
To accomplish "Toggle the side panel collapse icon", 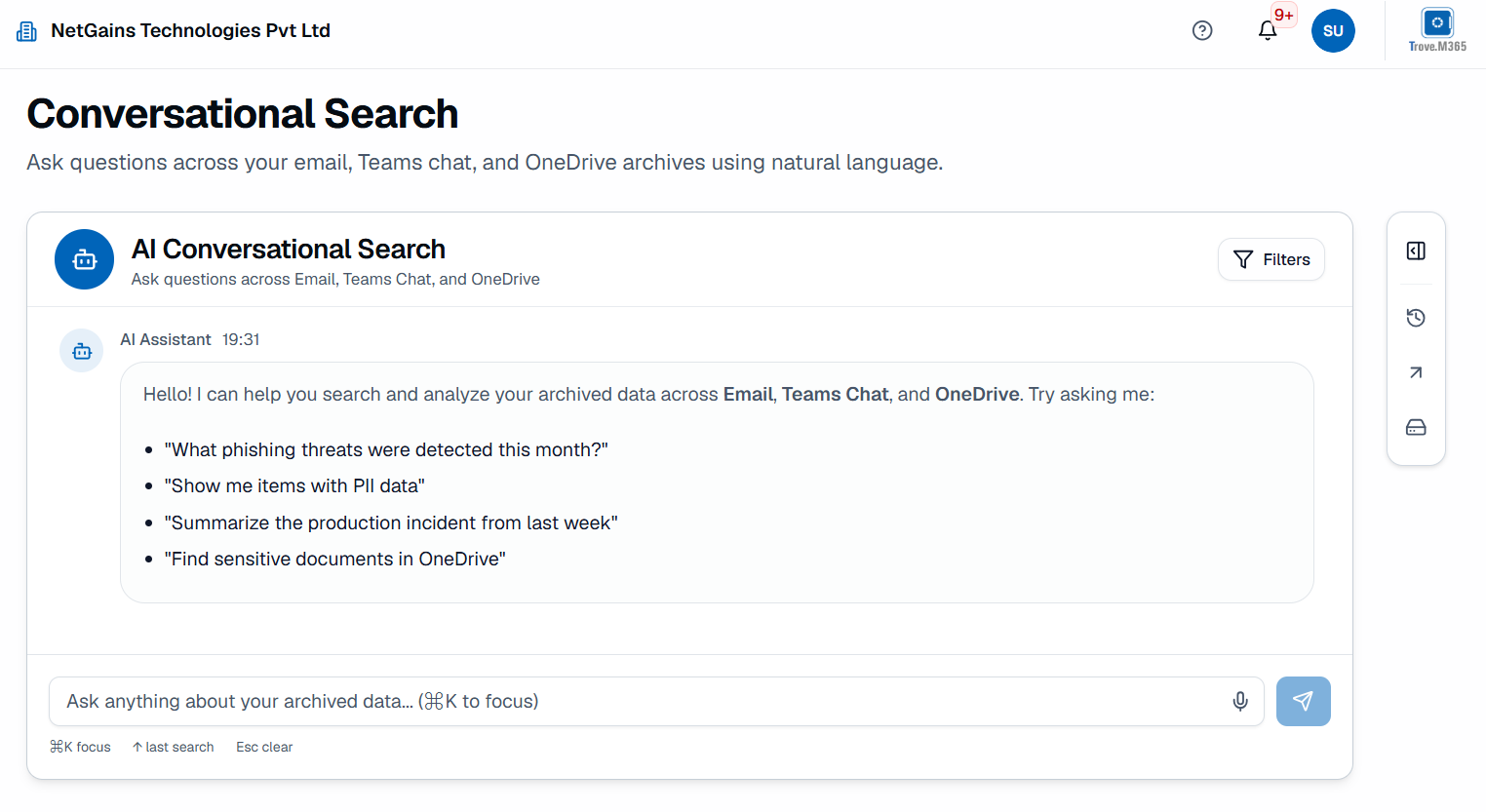I will [1416, 251].
